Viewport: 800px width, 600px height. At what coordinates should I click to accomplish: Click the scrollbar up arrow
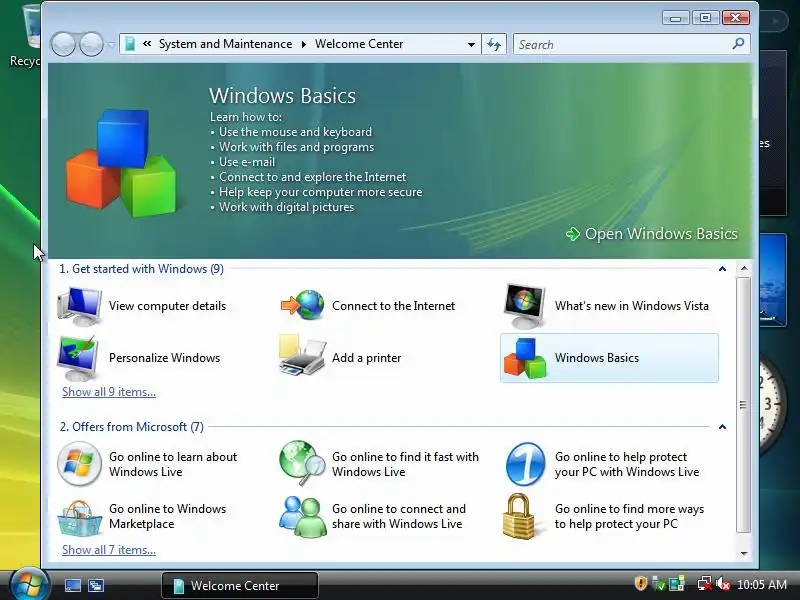744,268
